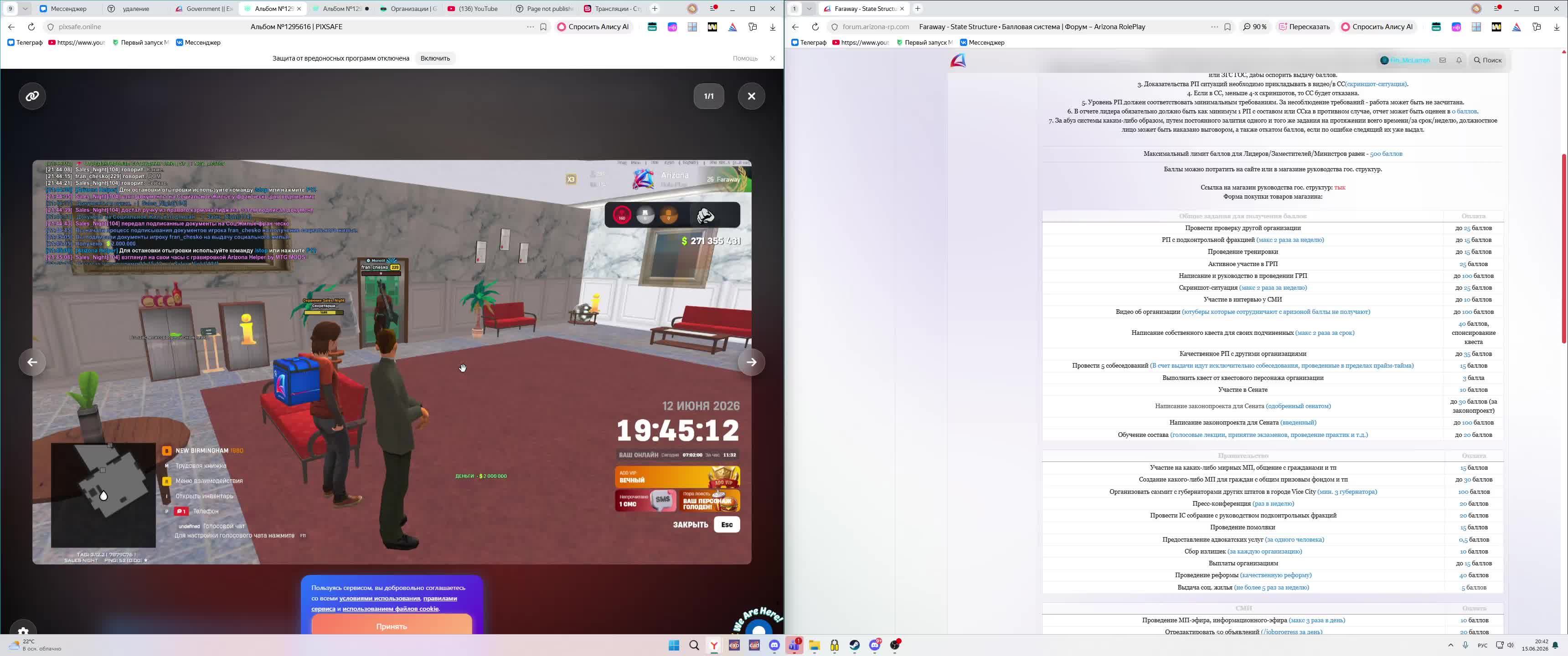Viewport: 1568px width, 656px height.
Task: Go to next image with right arrow
Action: (x=751, y=362)
